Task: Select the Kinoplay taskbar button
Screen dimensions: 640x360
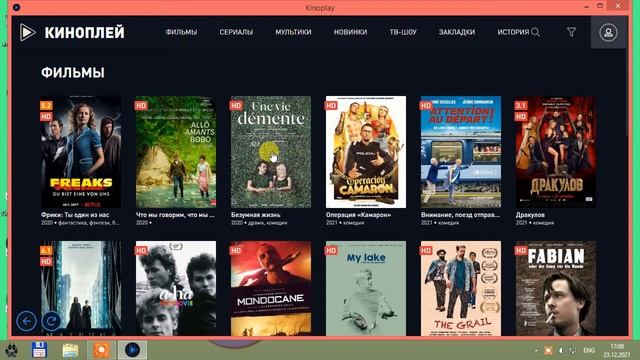Action: [x=132, y=350]
